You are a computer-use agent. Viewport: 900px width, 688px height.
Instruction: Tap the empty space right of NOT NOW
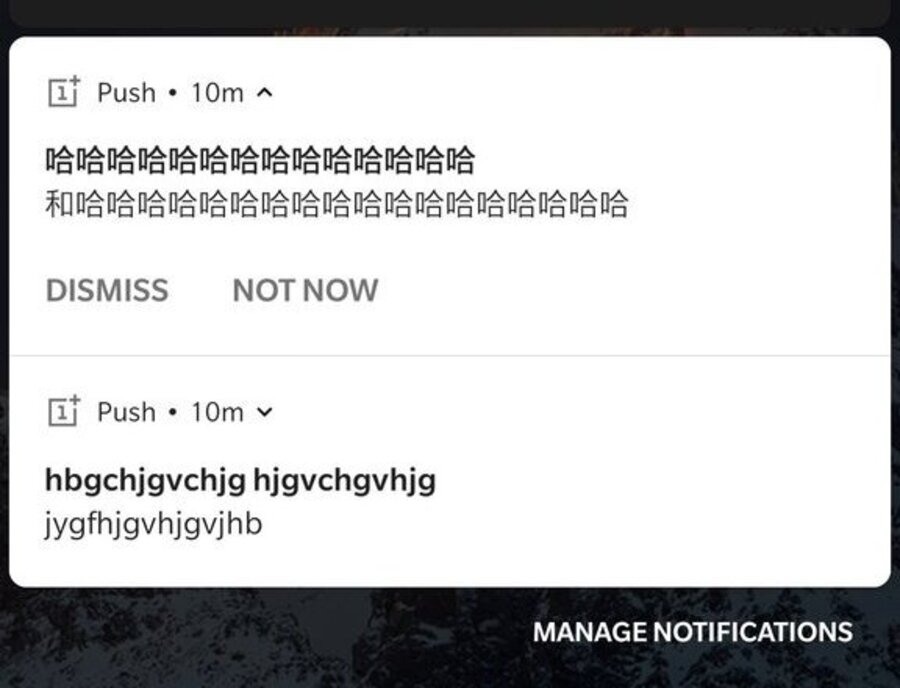[x=631, y=290]
